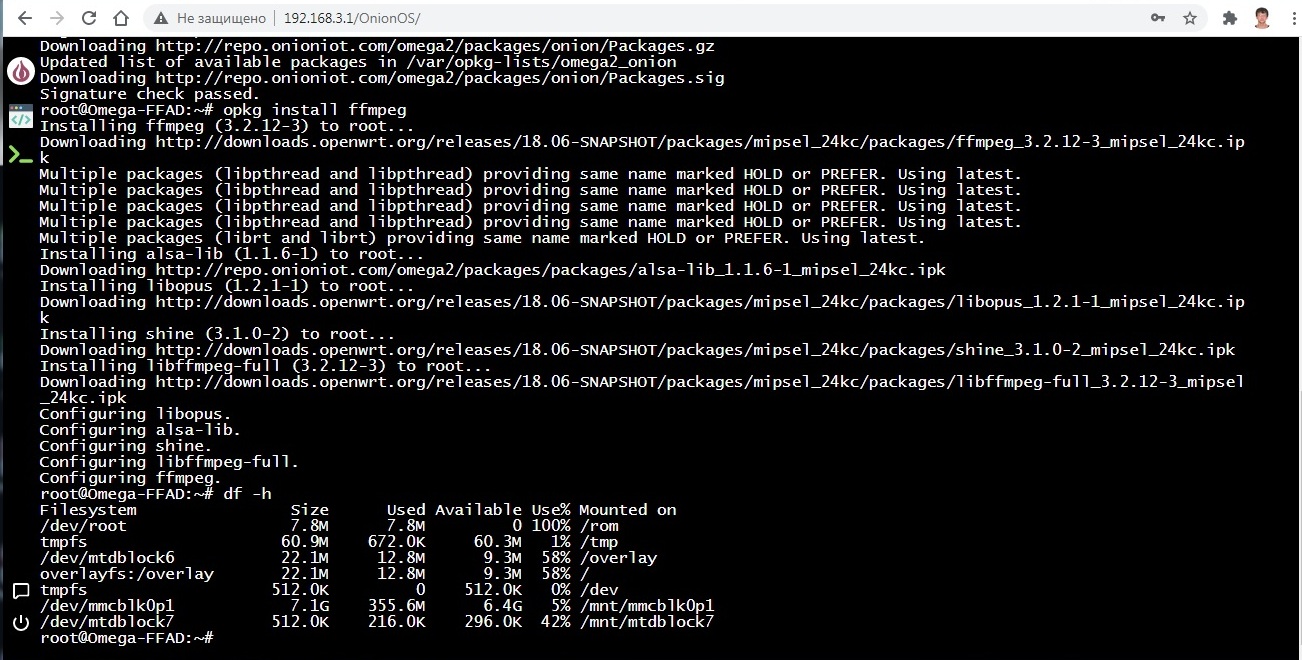Go back with browser back arrow
This screenshot has width=1302, height=660.
24,18
